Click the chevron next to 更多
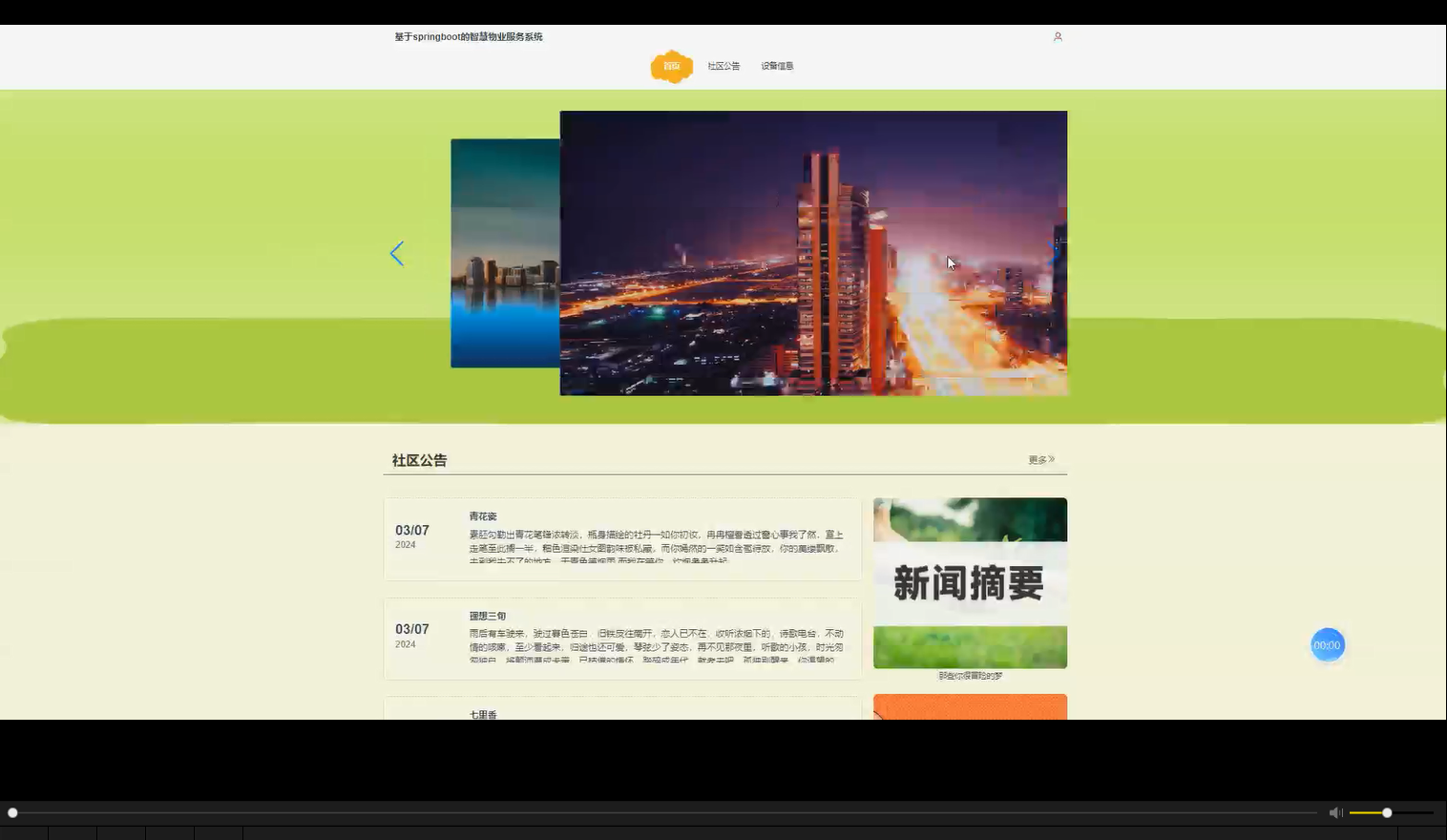 tap(1053, 458)
